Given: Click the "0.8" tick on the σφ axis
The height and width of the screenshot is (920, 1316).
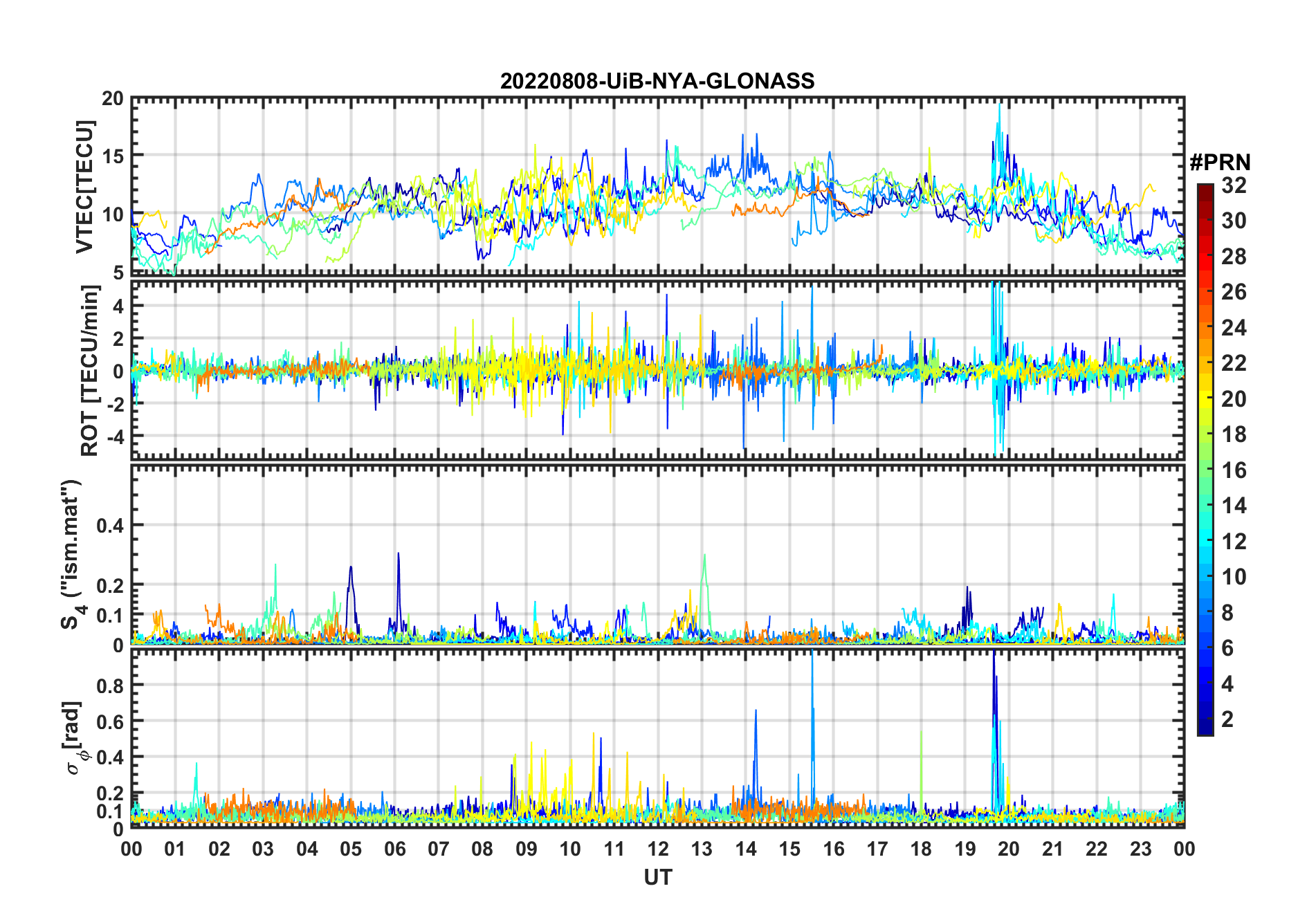Looking at the screenshot, I should click(x=111, y=686).
